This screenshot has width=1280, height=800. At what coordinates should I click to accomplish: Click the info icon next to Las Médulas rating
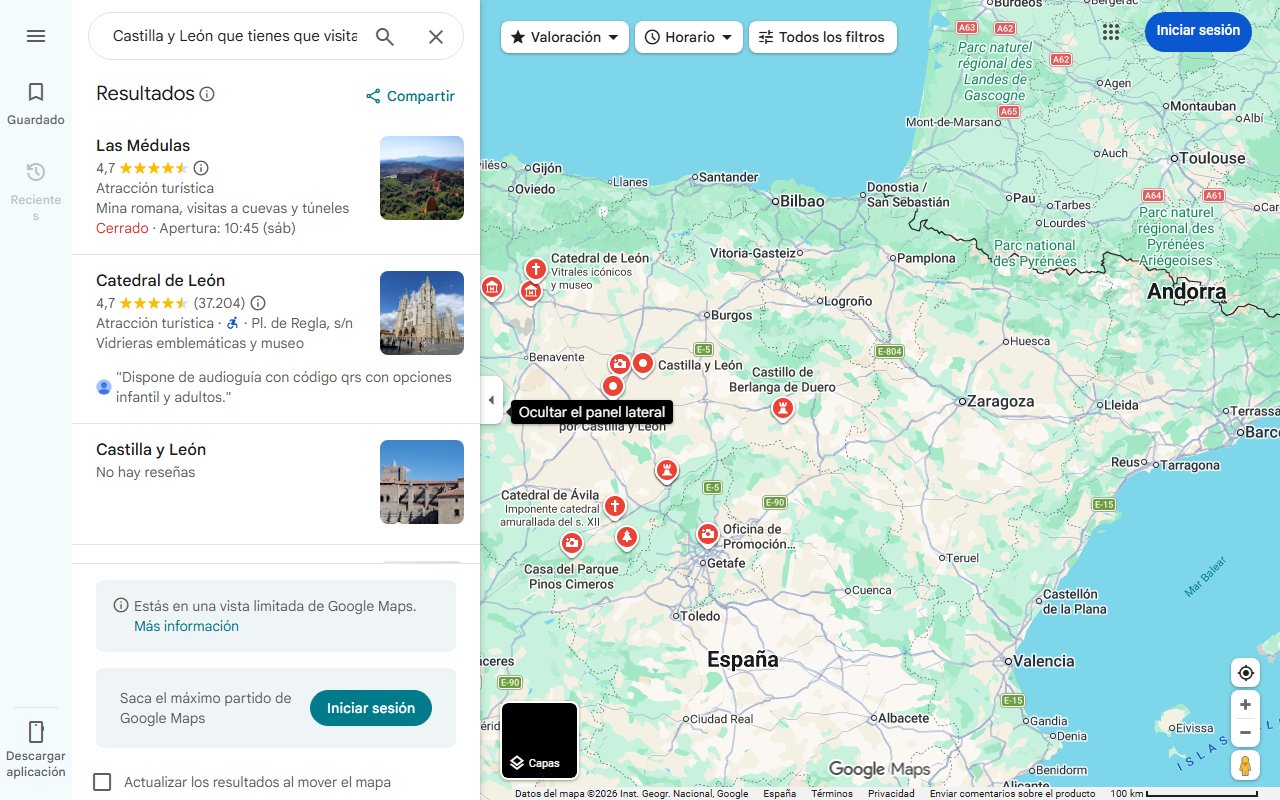201,168
